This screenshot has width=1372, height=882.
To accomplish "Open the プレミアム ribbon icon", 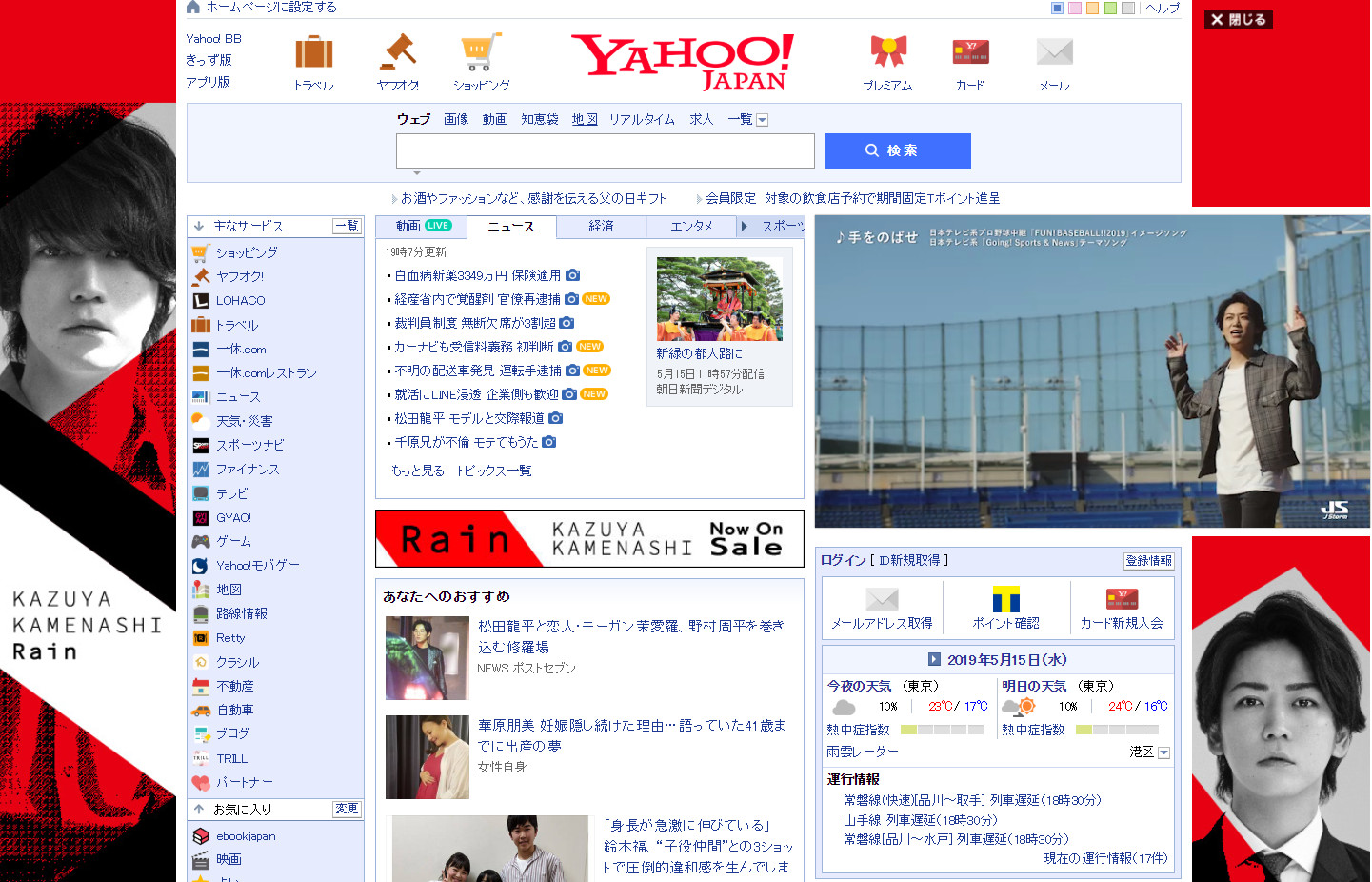I will [888, 51].
